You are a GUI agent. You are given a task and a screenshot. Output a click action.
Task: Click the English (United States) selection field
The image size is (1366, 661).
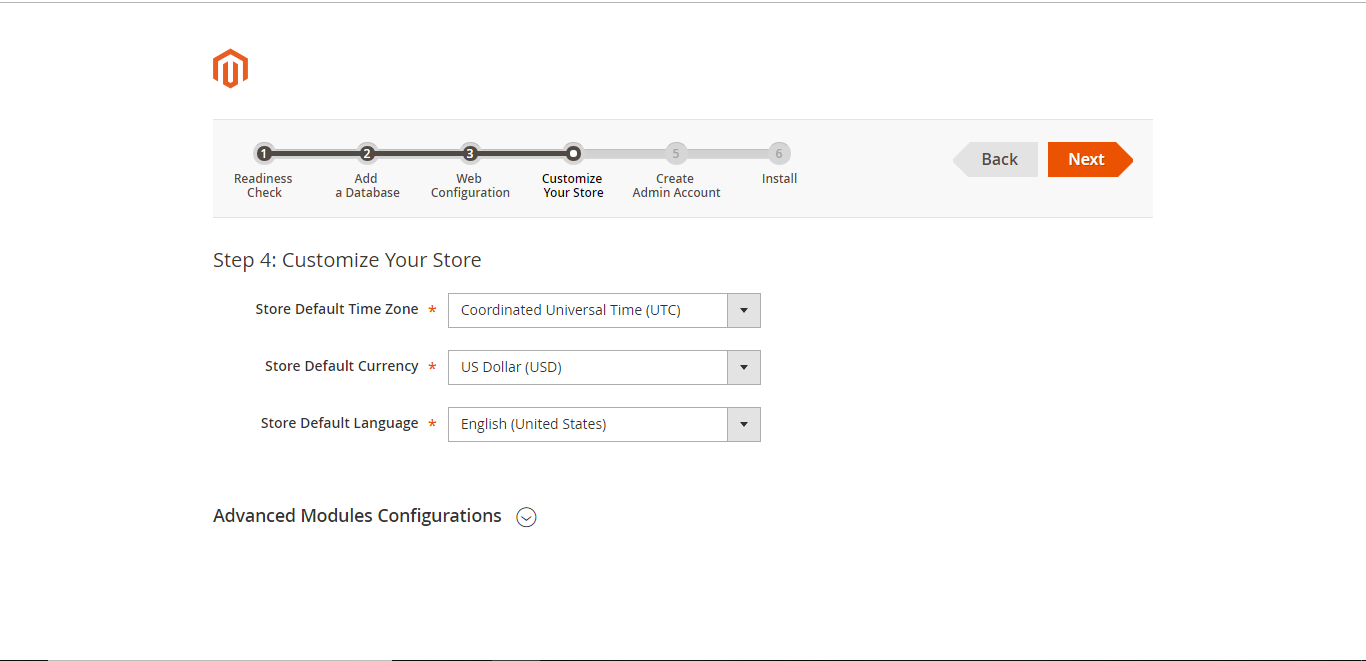coord(587,424)
